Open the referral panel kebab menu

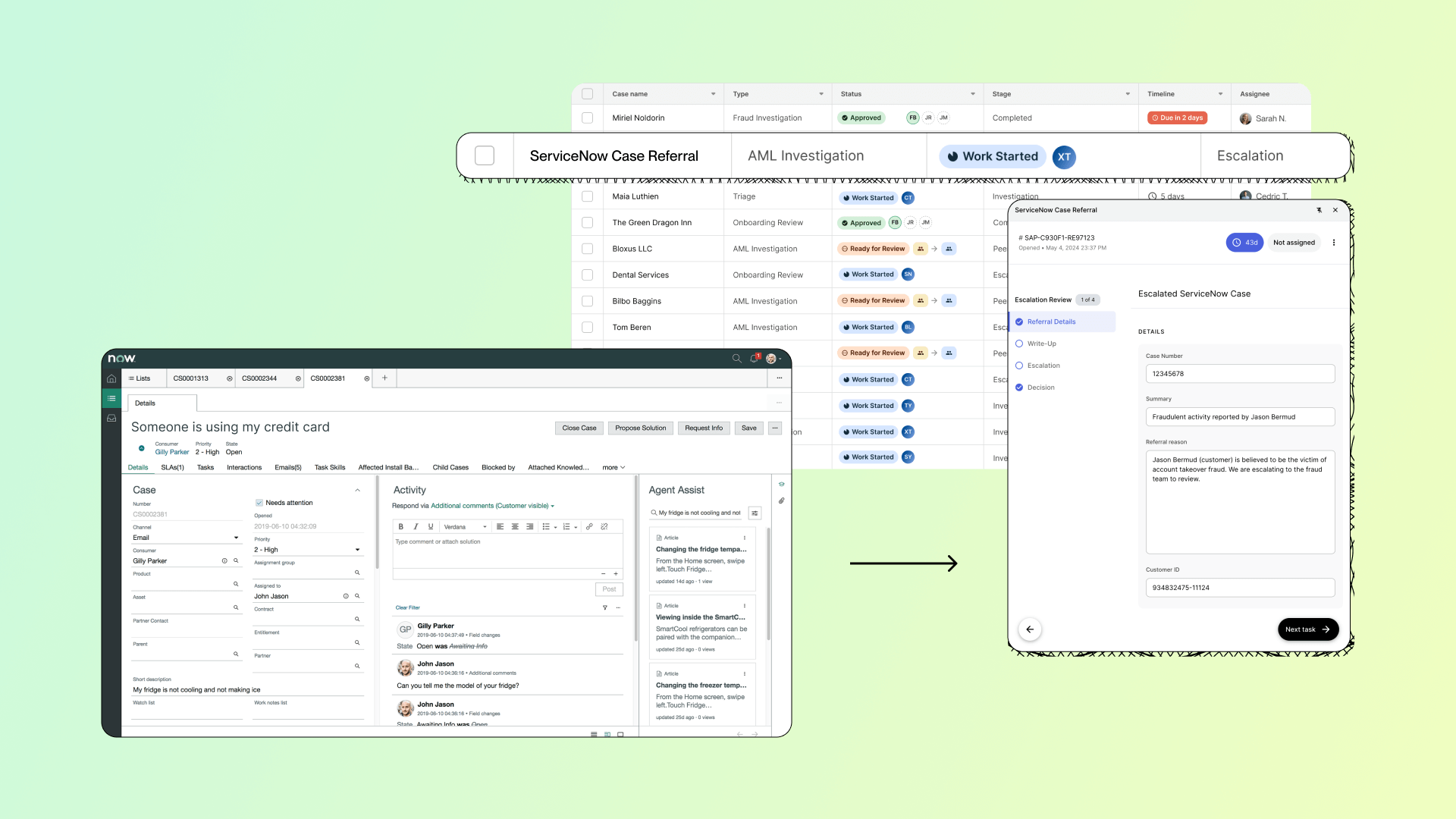tap(1334, 243)
